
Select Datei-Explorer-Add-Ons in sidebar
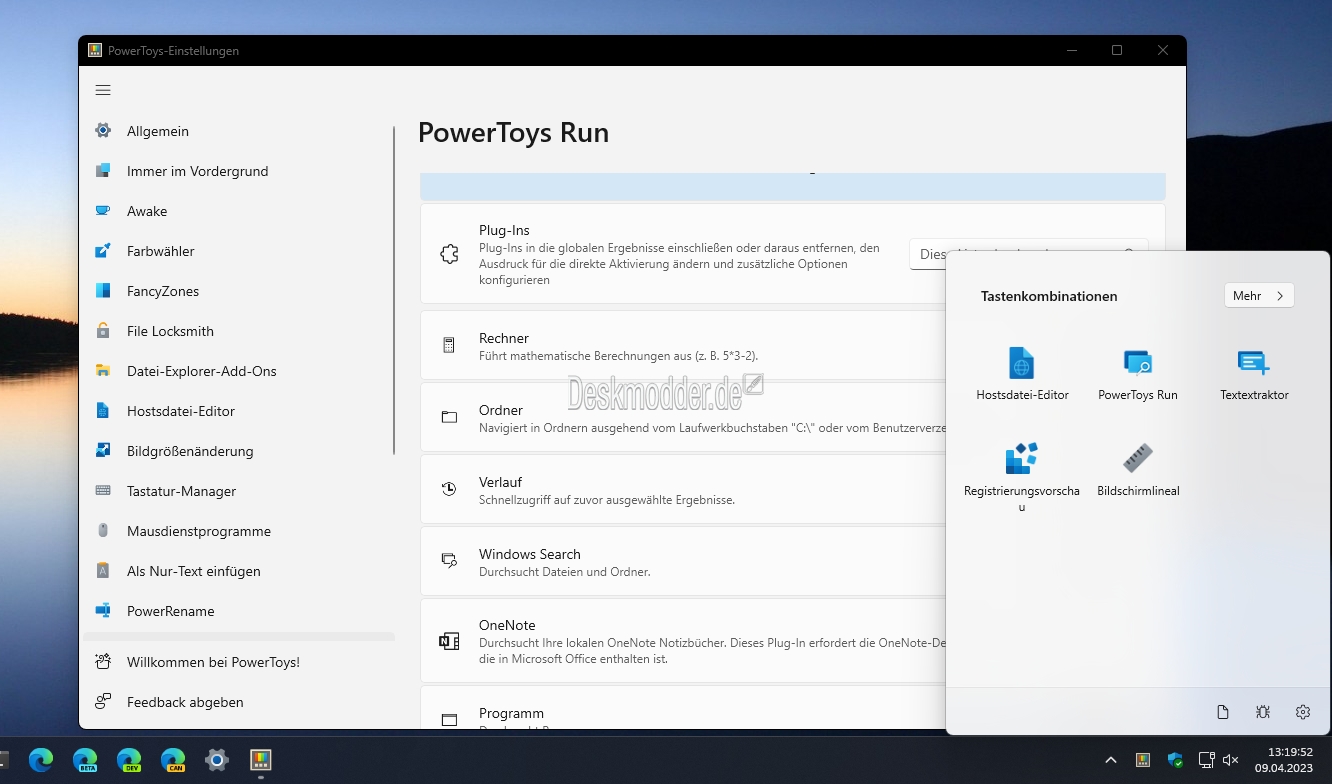239,371
